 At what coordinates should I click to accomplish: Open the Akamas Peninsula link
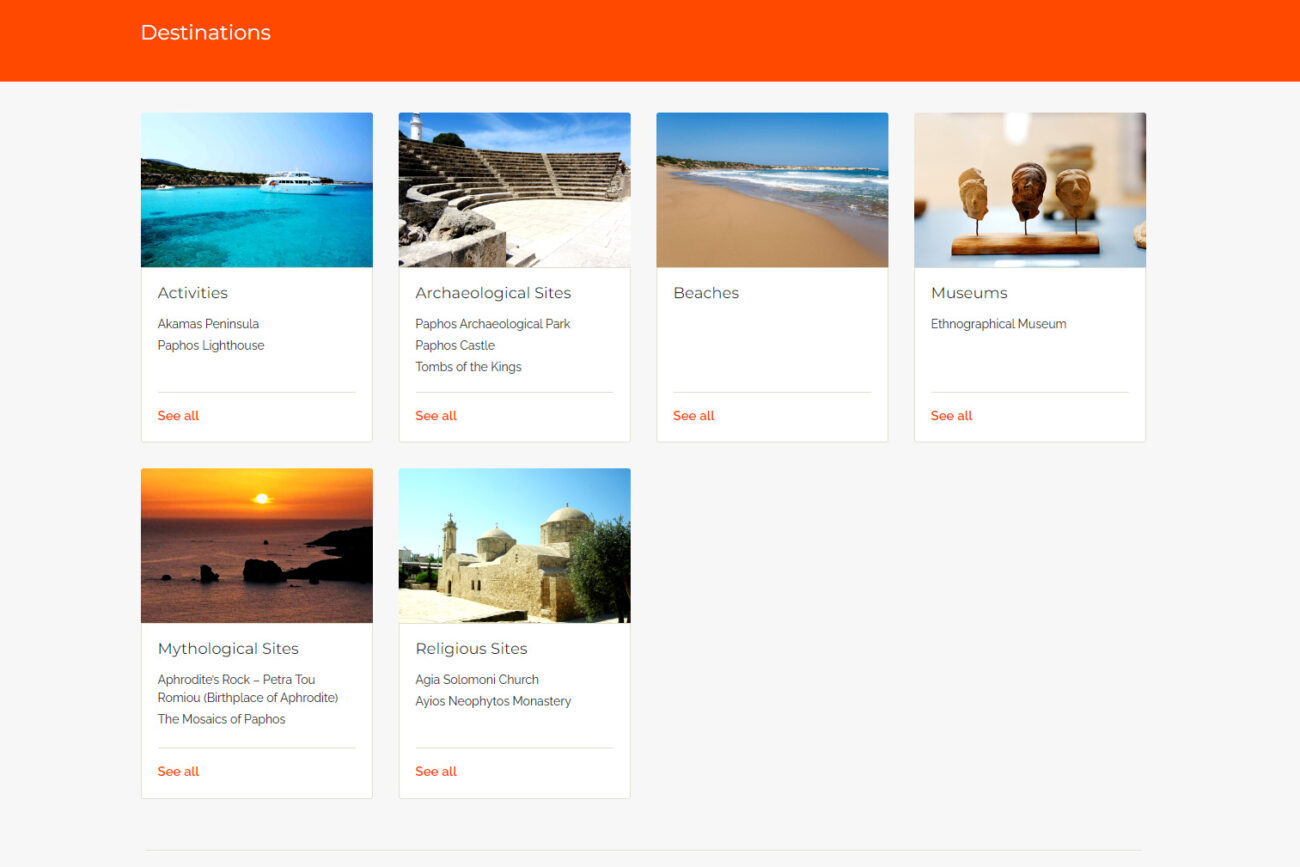208,324
